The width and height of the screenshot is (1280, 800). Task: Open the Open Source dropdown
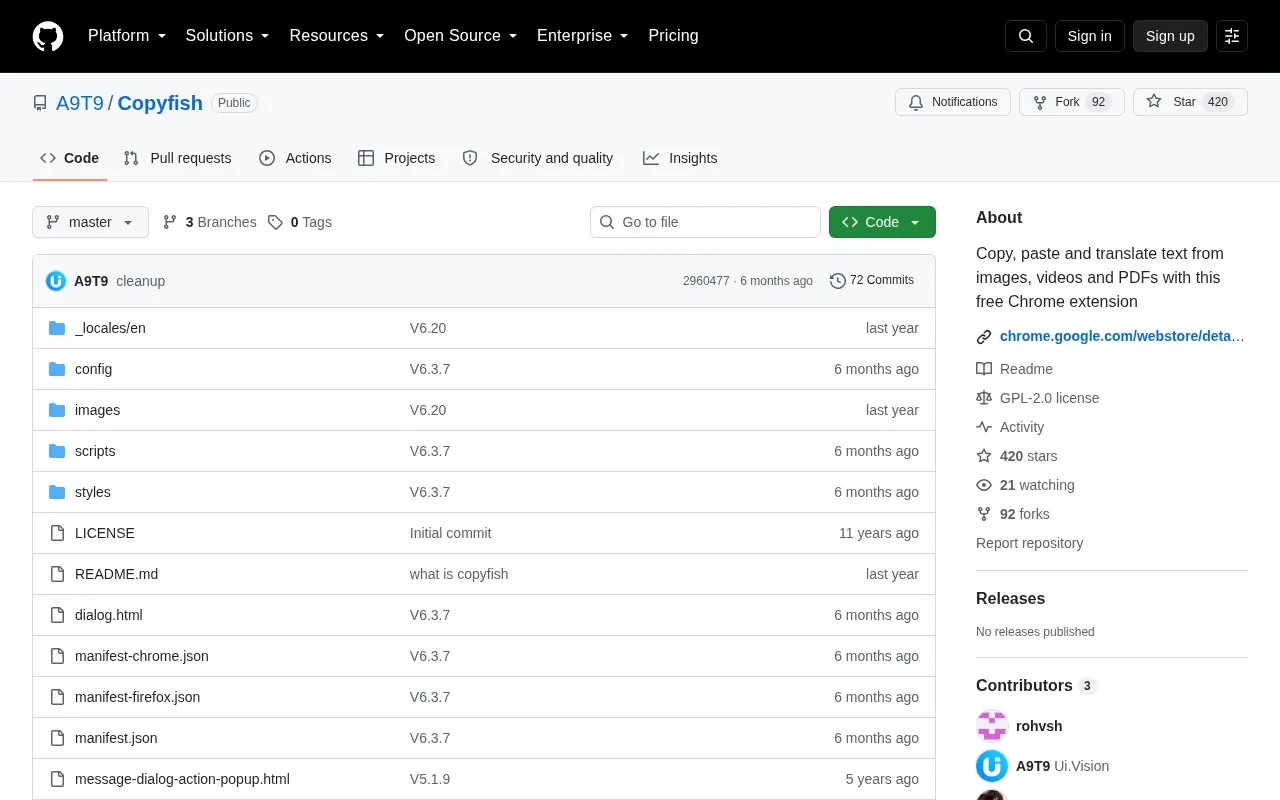(x=461, y=36)
